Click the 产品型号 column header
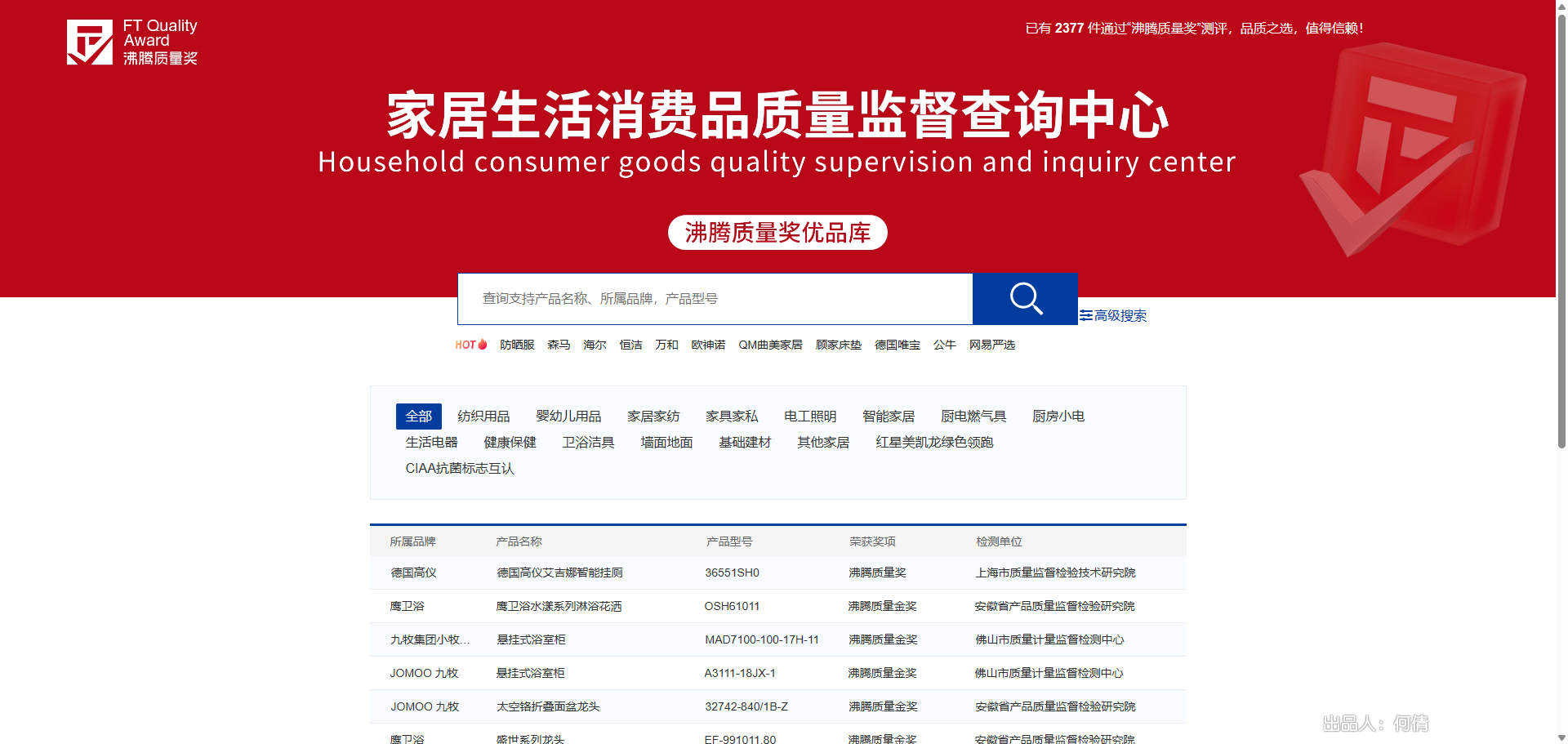The height and width of the screenshot is (744, 1568). tap(729, 541)
